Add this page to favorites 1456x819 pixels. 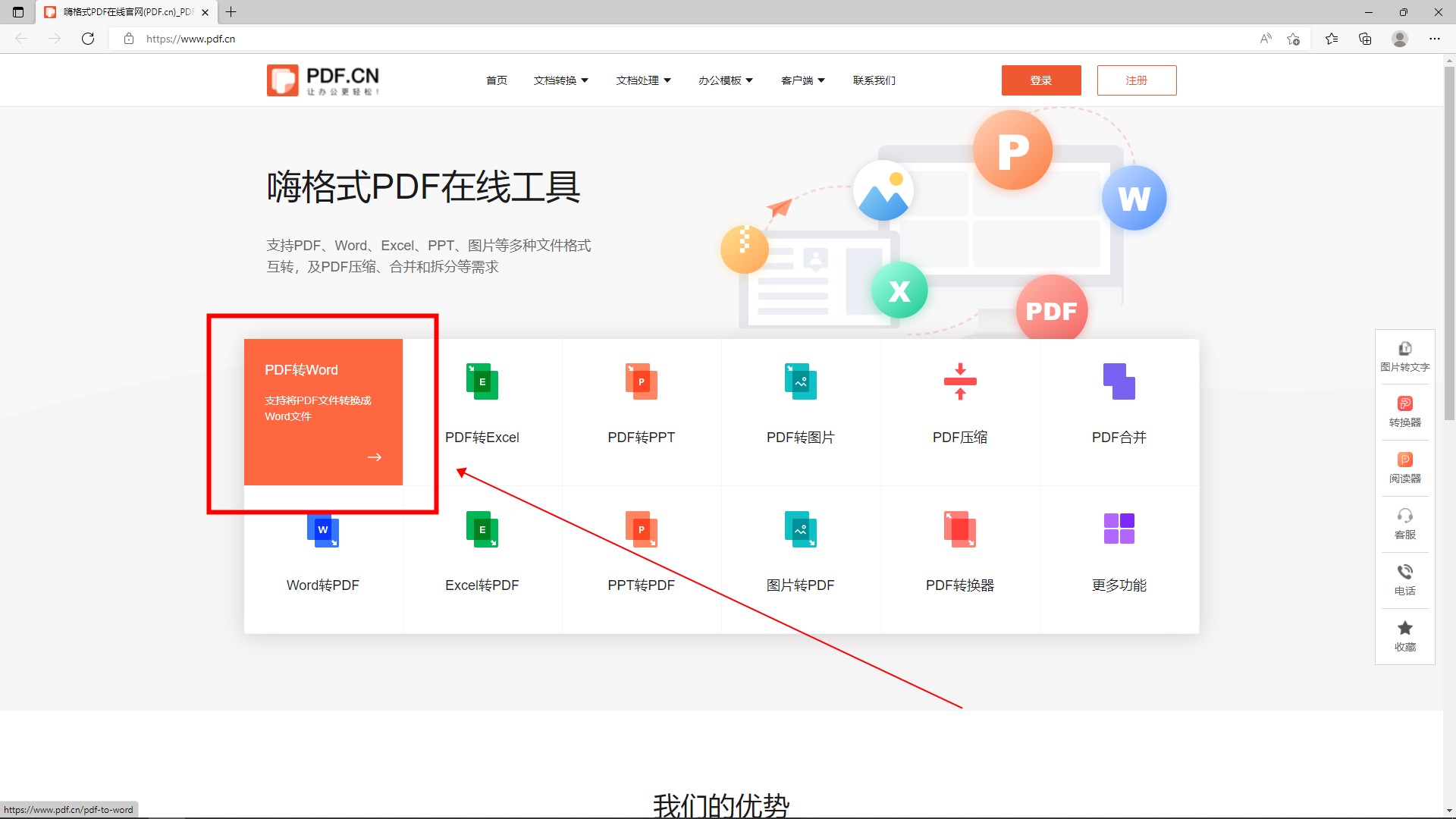click(x=1294, y=39)
